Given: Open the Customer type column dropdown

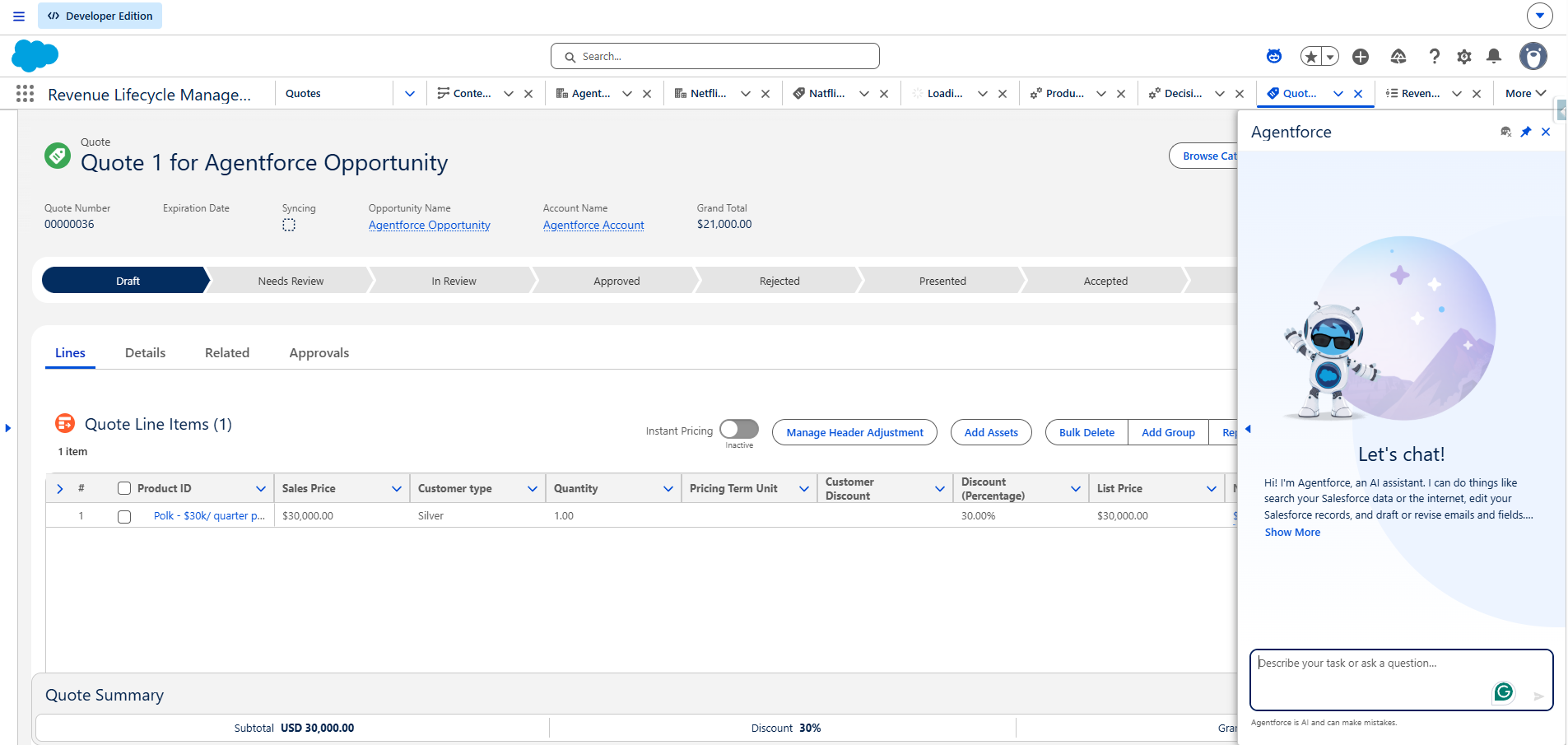Looking at the screenshot, I should (533, 489).
